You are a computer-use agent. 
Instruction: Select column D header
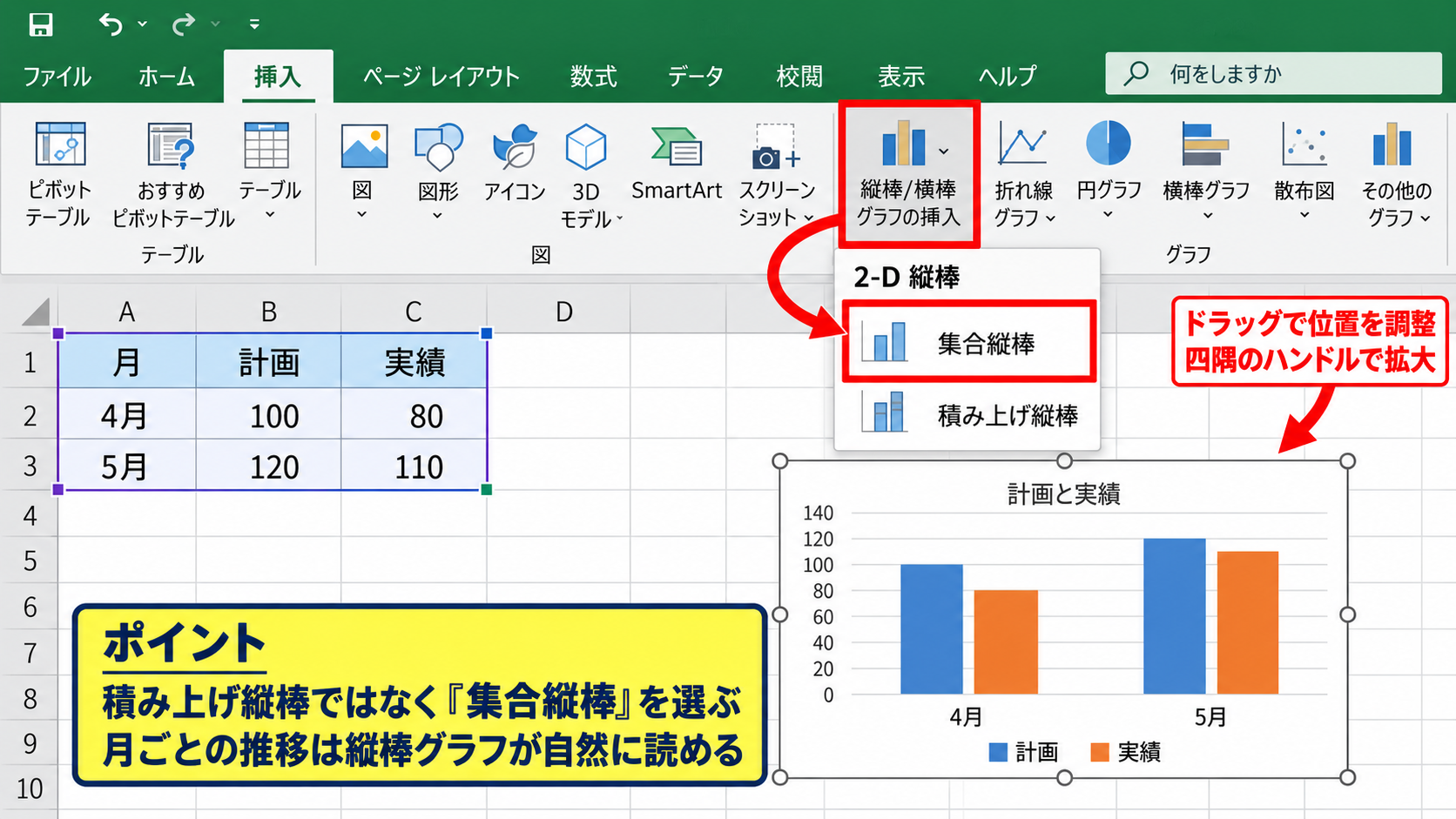563,312
